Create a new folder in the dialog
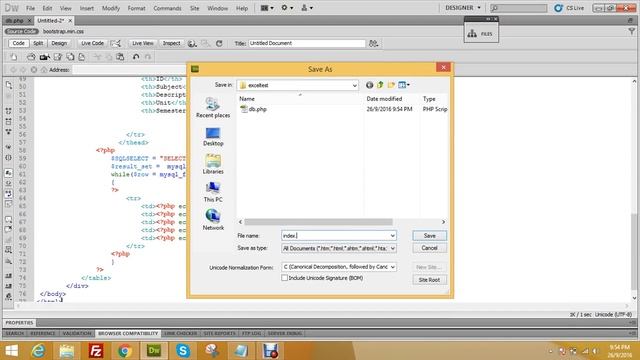 [391, 85]
